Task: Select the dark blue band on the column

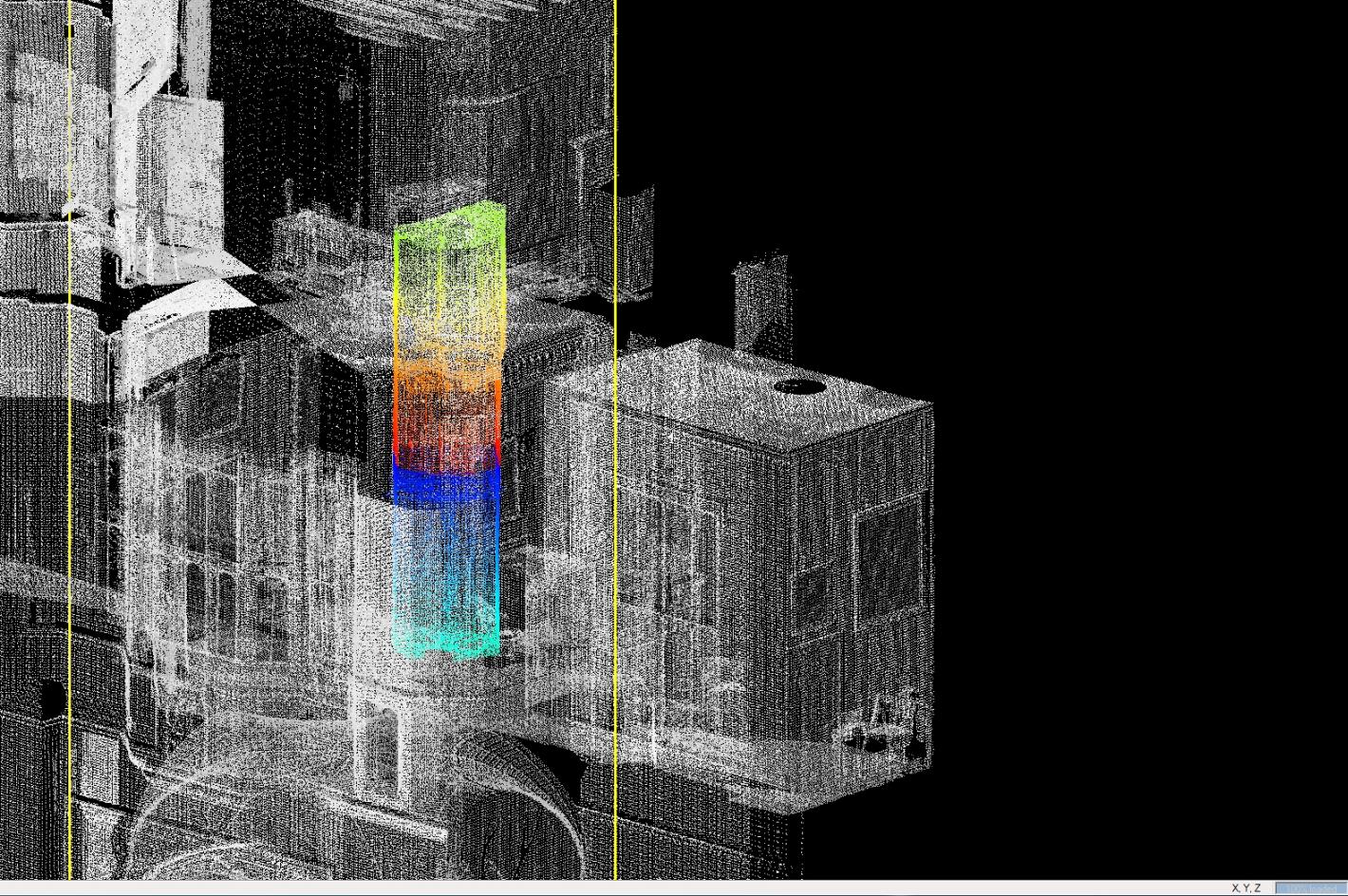Action: (x=446, y=482)
